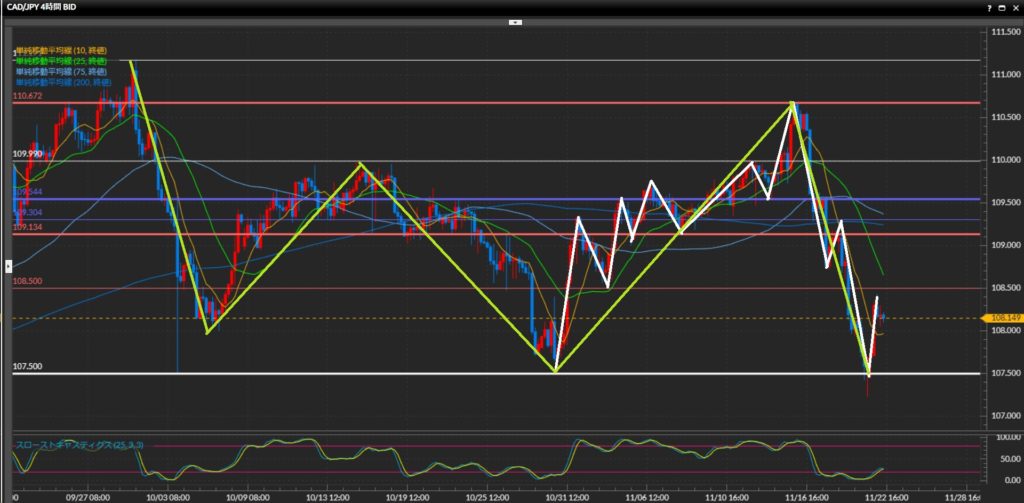Click the 11/16 16:00 time axis label
The image size is (1024, 503).
(x=806, y=495)
